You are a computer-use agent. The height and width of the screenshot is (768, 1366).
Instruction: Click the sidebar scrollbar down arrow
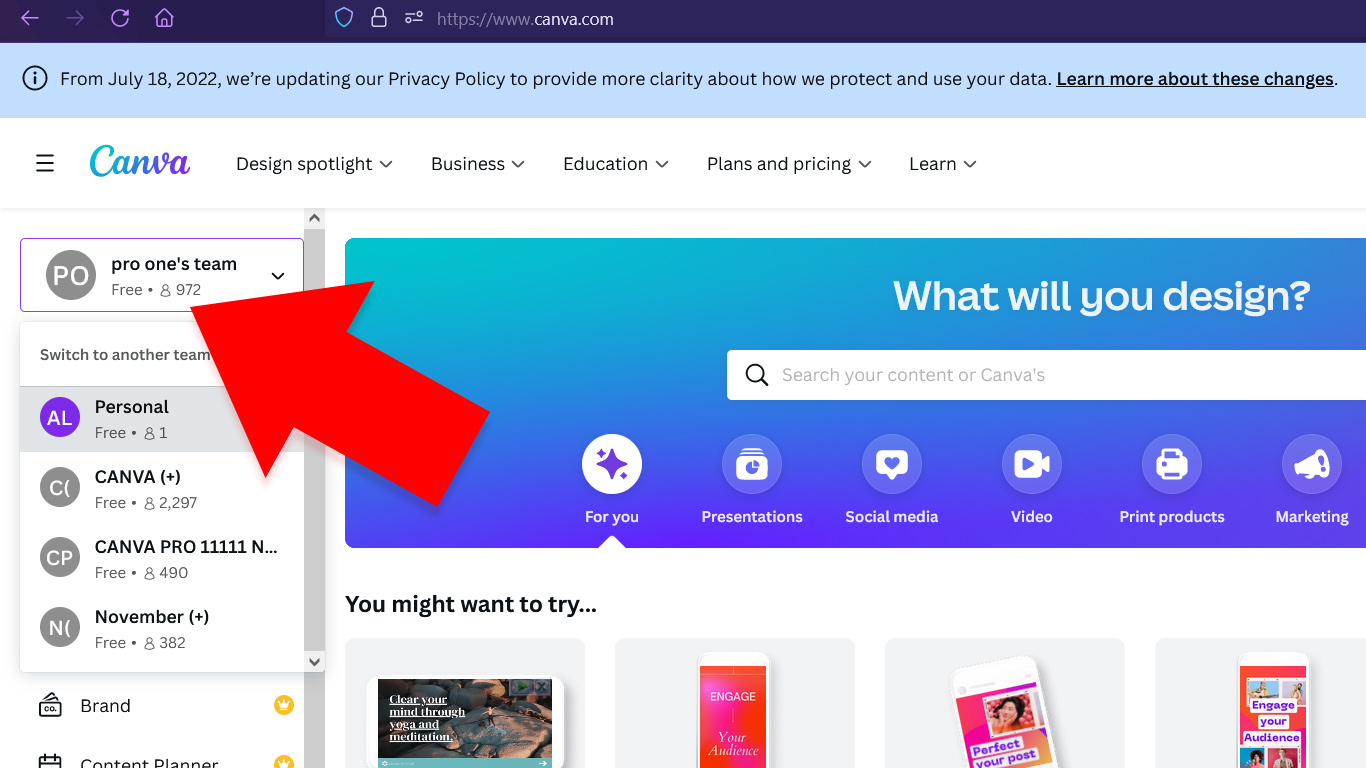(x=315, y=661)
